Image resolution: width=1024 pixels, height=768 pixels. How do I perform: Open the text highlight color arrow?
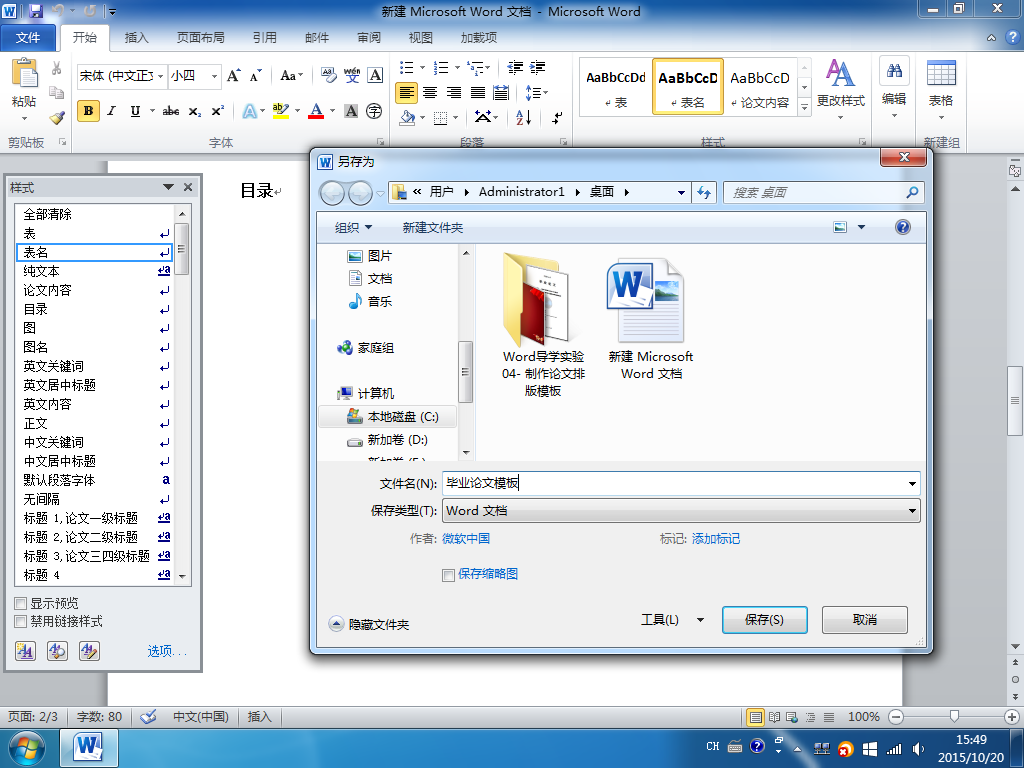click(x=298, y=111)
